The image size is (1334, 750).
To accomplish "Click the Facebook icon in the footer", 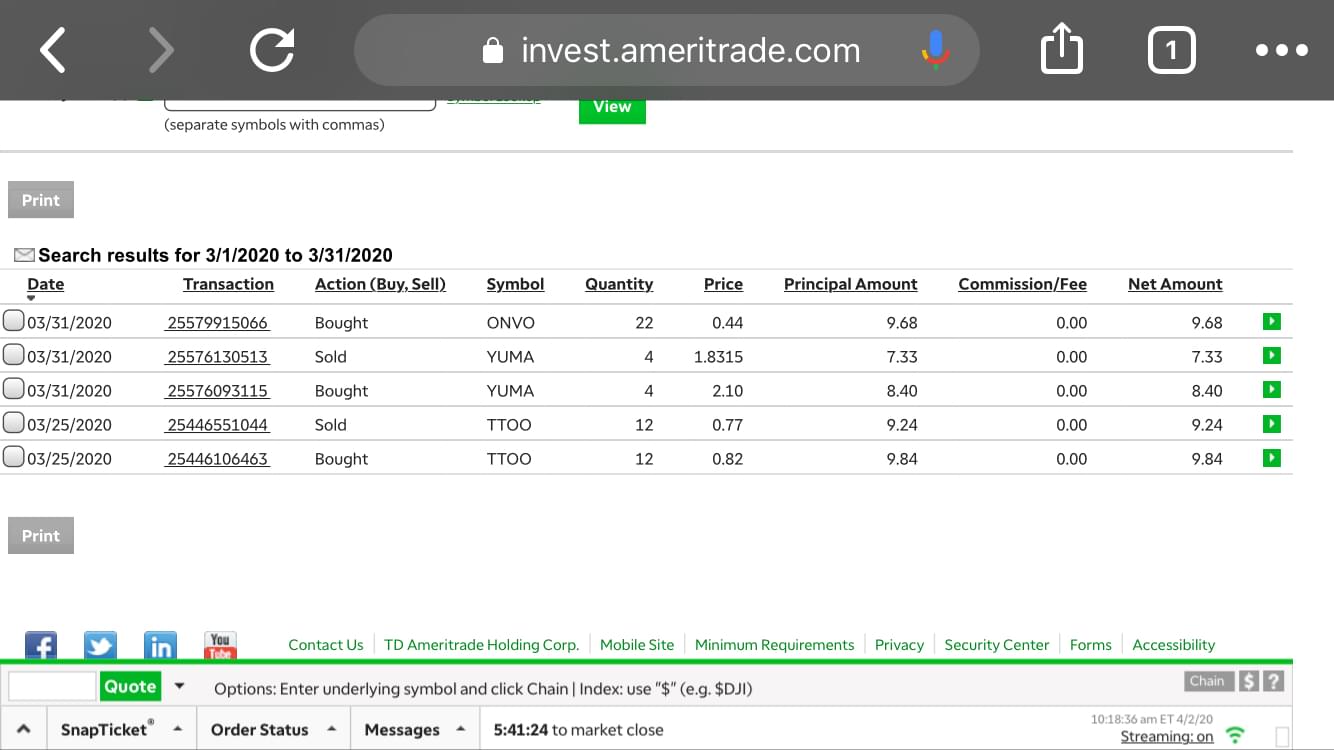I will coord(41,646).
